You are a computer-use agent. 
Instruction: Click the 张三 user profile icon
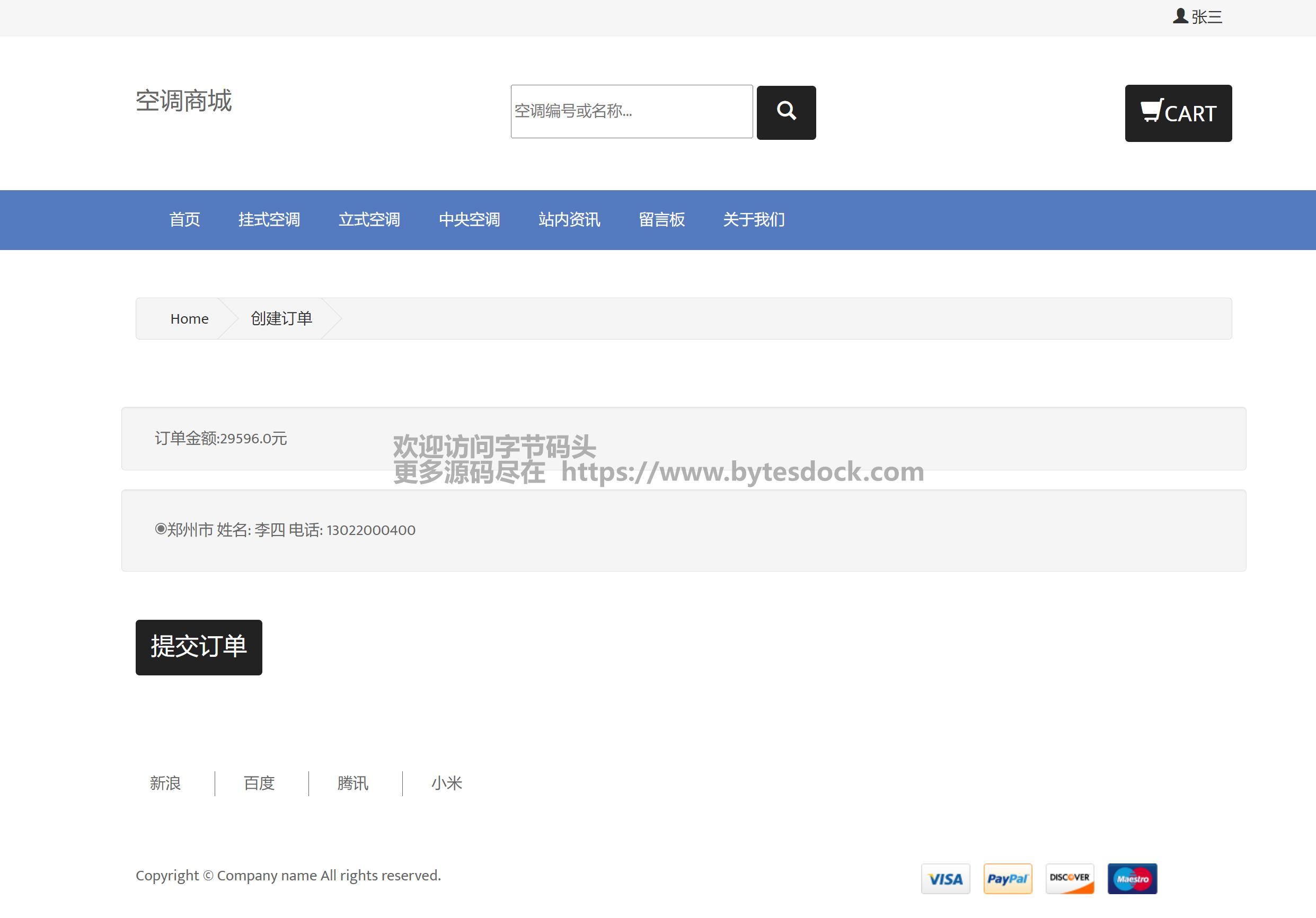pyautogui.click(x=1180, y=16)
